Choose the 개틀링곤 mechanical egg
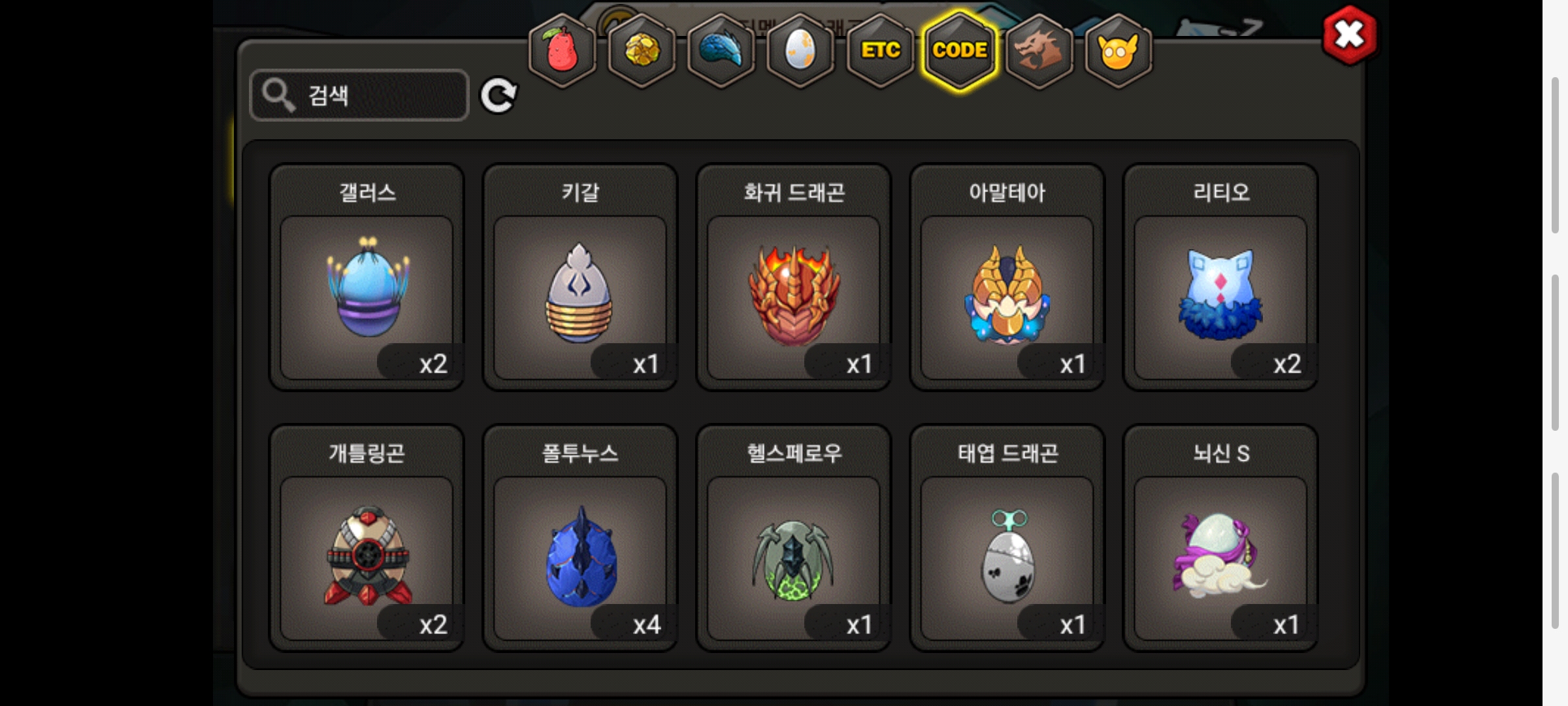Viewport: 1568px width, 706px height. (x=367, y=538)
